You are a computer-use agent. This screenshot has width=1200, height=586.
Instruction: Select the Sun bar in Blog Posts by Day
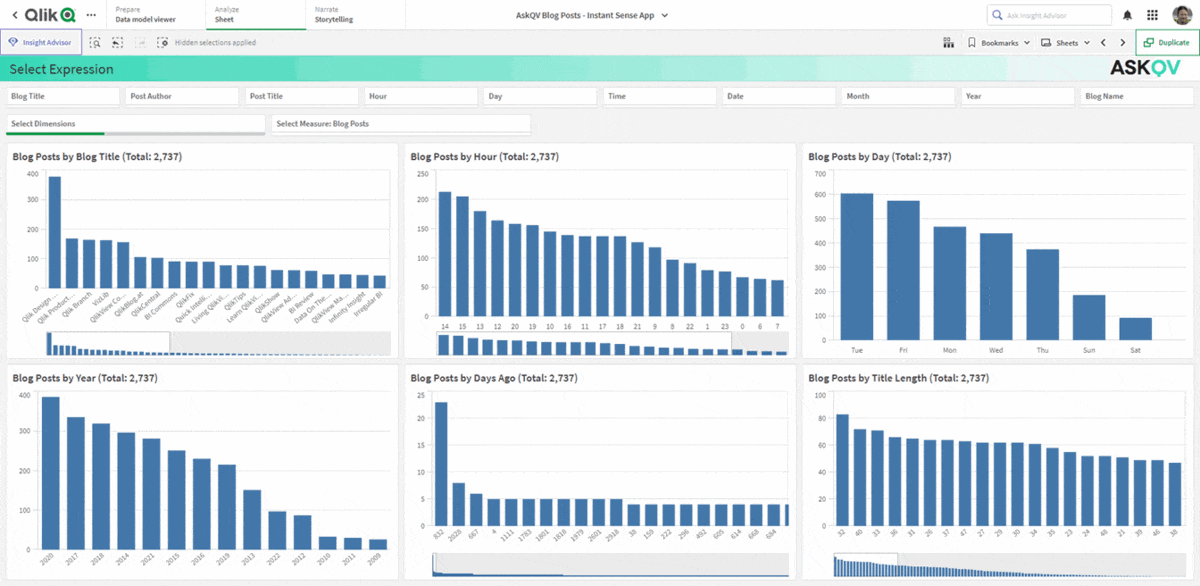tap(1089, 318)
